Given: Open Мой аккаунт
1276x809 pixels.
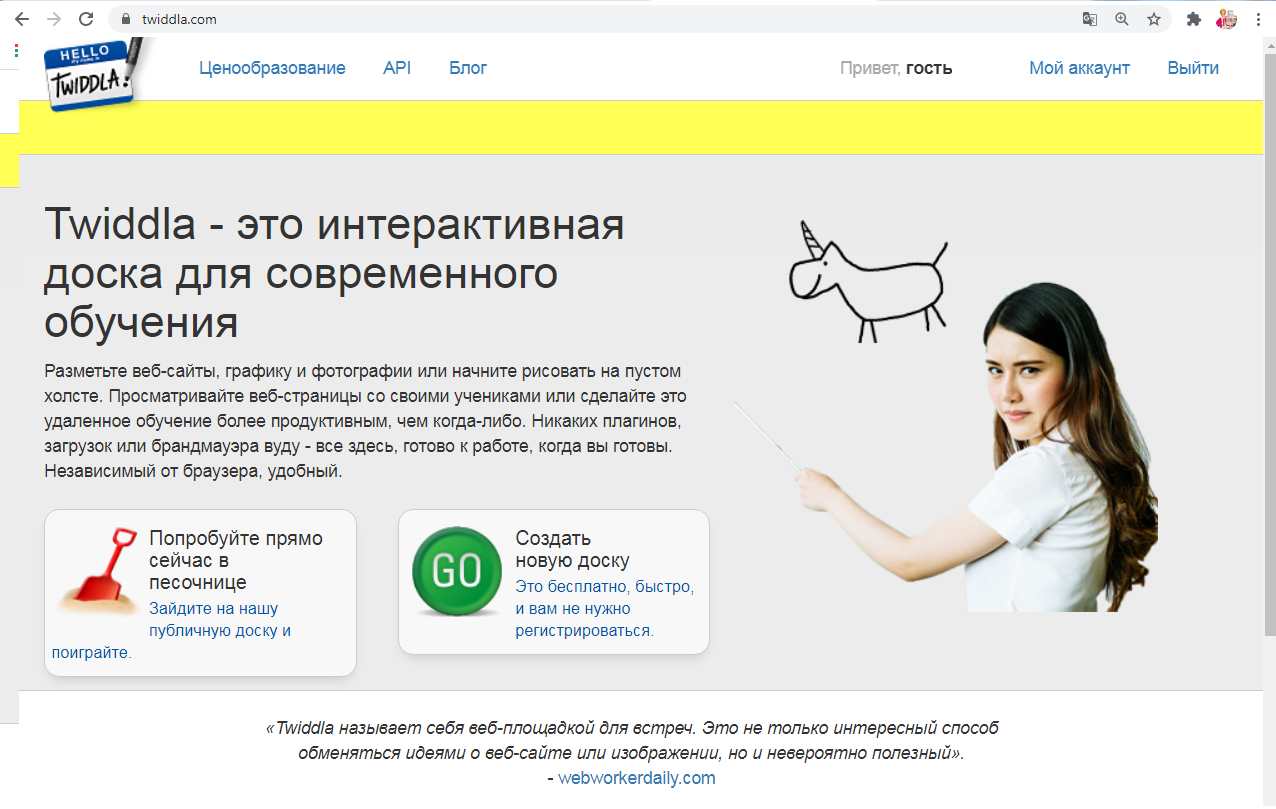Looking at the screenshot, I should [1079, 68].
